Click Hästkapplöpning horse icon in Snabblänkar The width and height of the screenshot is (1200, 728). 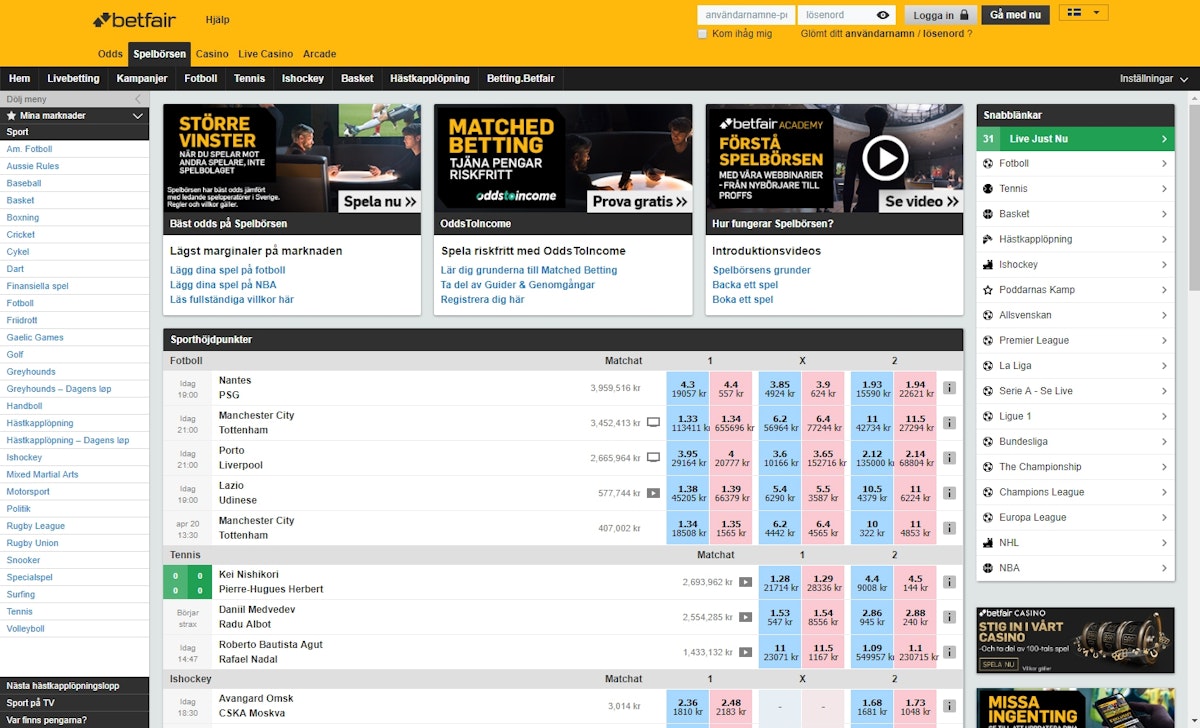click(988, 239)
